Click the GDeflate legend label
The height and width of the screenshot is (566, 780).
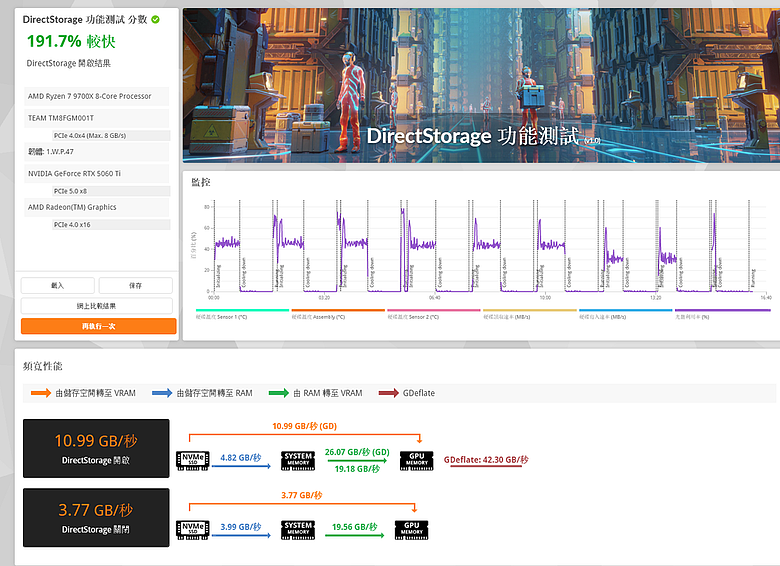point(419,393)
